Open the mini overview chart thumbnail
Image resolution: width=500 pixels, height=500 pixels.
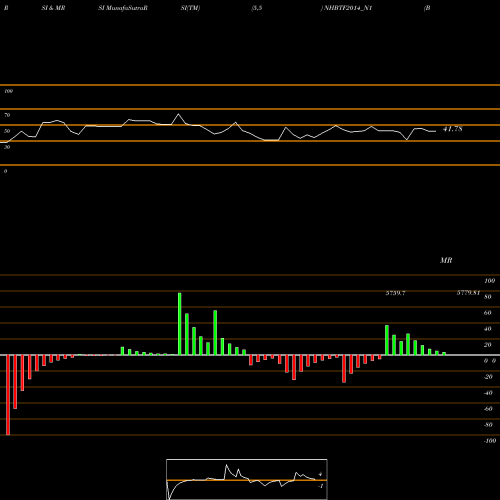pos(247,479)
